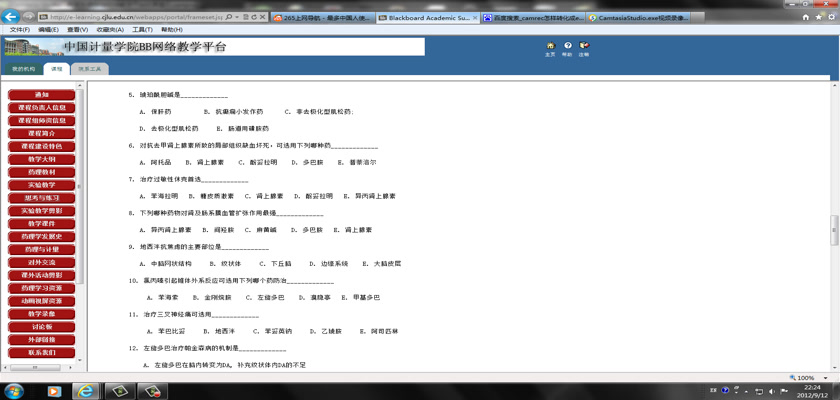840x400 pixels.
Task: Click the network tray icon
Action: (x=760, y=391)
